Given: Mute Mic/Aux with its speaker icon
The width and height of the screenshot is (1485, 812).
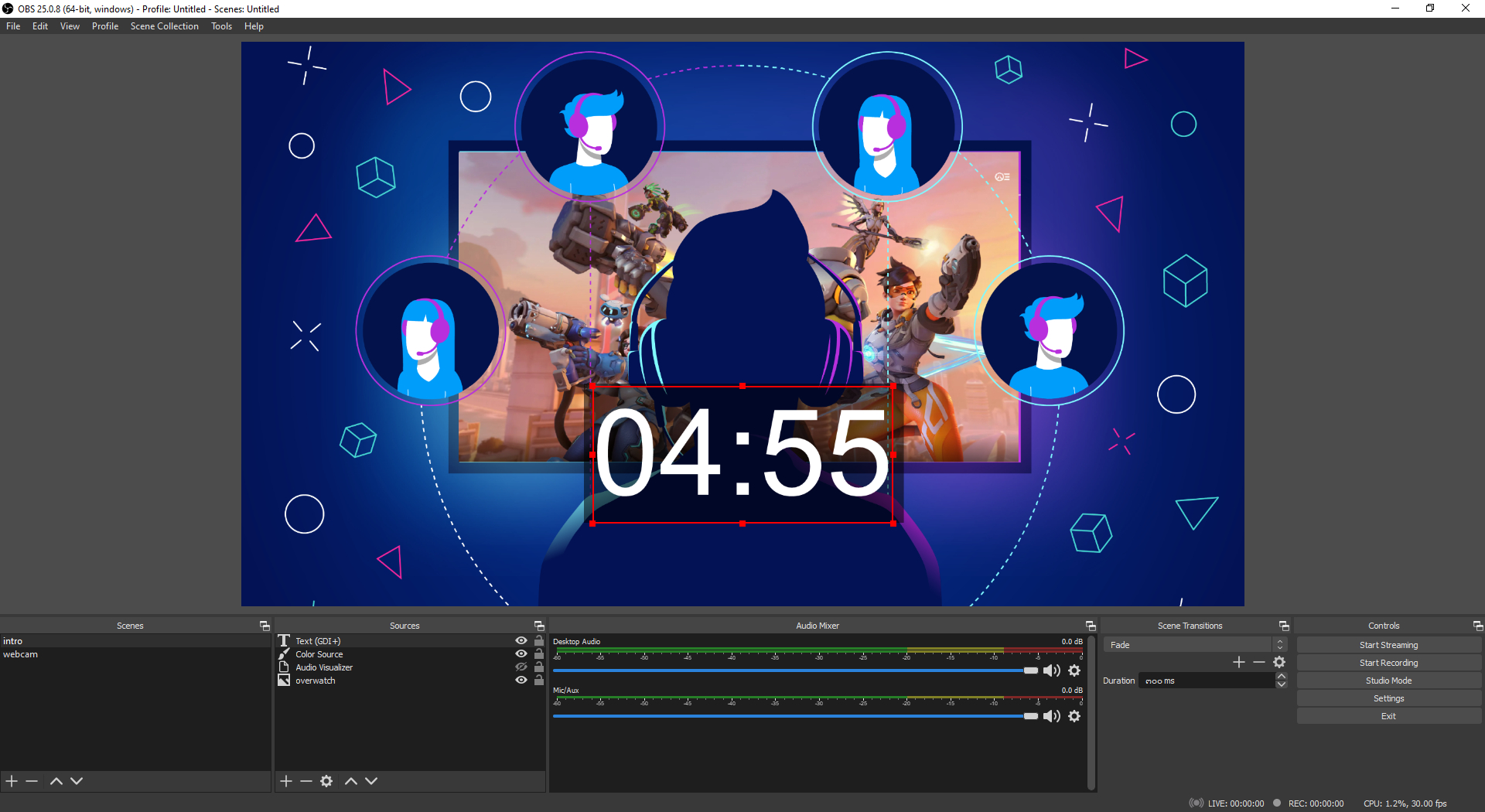Looking at the screenshot, I should pyautogui.click(x=1051, y=716).
